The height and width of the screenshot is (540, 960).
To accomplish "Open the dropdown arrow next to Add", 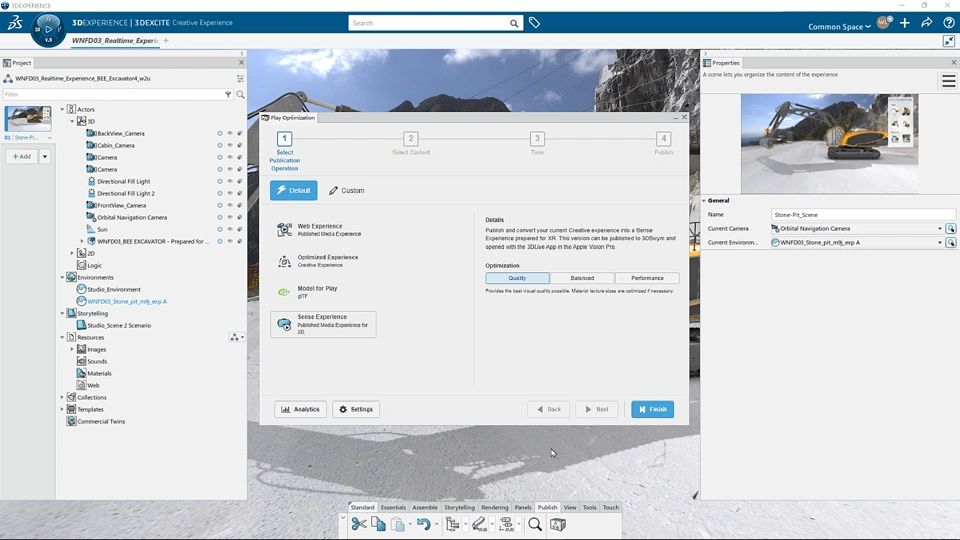I will coord(45,157).
